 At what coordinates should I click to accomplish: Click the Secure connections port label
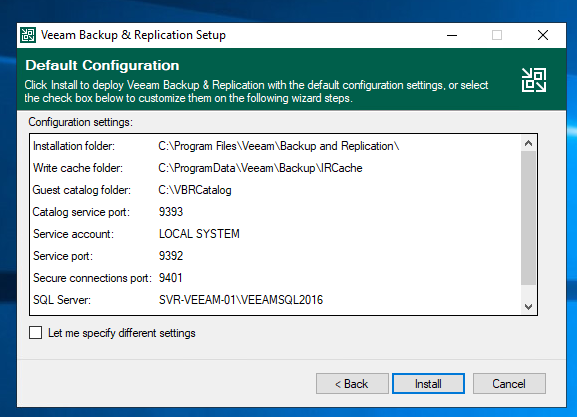click(92, 278)
